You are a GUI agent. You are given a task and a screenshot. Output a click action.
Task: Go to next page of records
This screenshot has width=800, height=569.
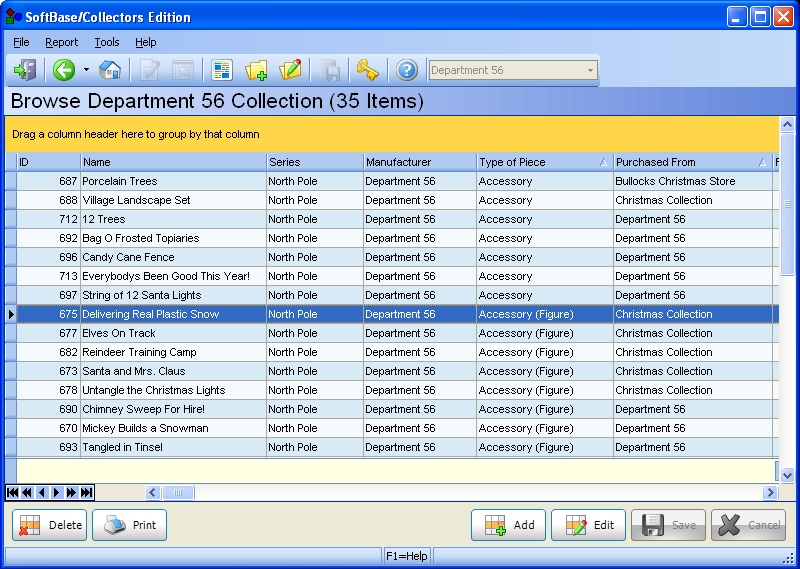point(71,492)
